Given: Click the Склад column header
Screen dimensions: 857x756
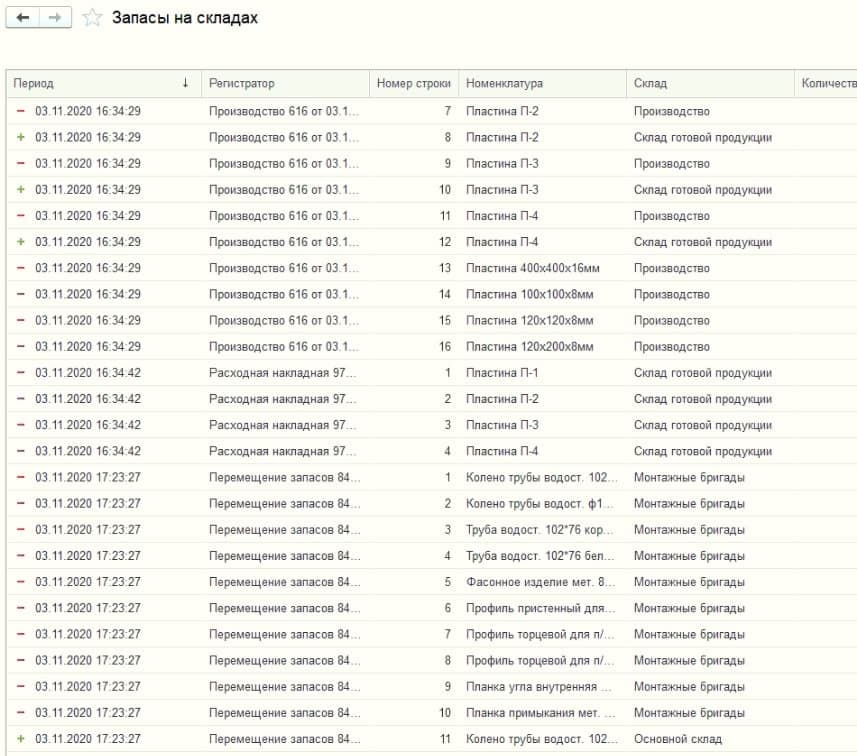Looking at the screenshot, I should pyautogui.click(x=710, y=84).
